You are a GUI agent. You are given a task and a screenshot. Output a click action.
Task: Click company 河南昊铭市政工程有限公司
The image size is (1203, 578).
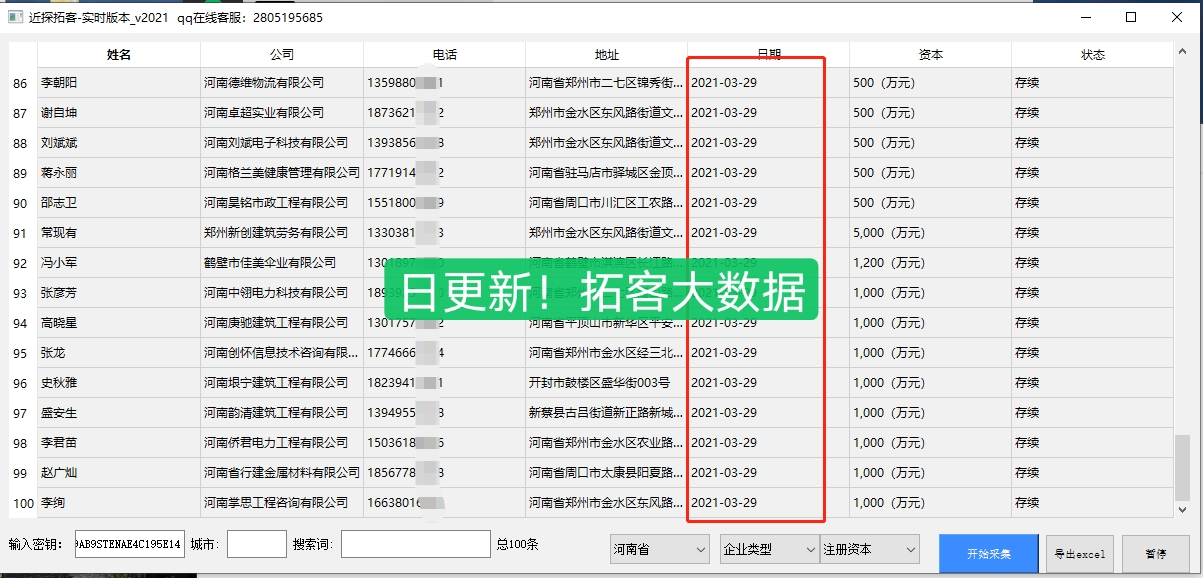[282, 203]
